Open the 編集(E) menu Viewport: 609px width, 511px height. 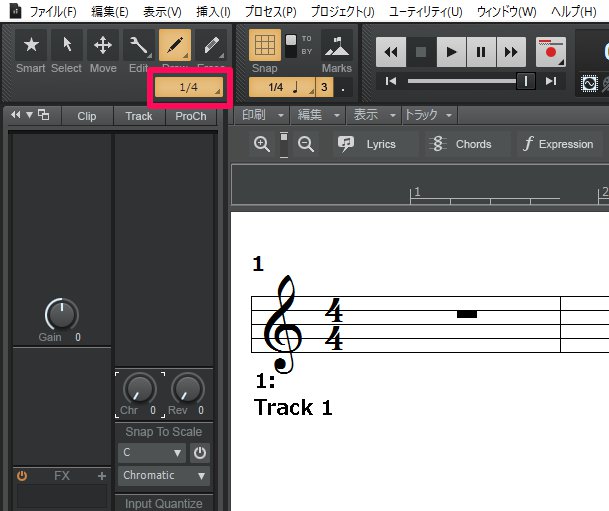[x=110, y=12]
